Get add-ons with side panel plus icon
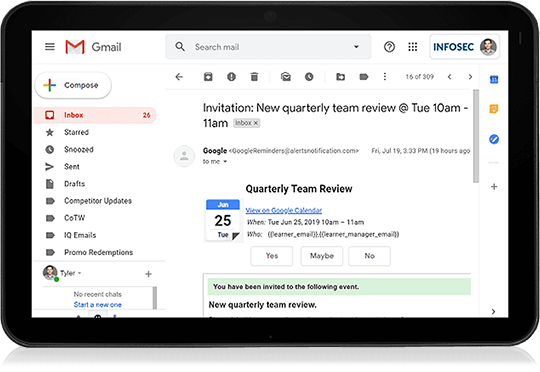The height and width of the screenshot is (372, 540). [494, 187]
